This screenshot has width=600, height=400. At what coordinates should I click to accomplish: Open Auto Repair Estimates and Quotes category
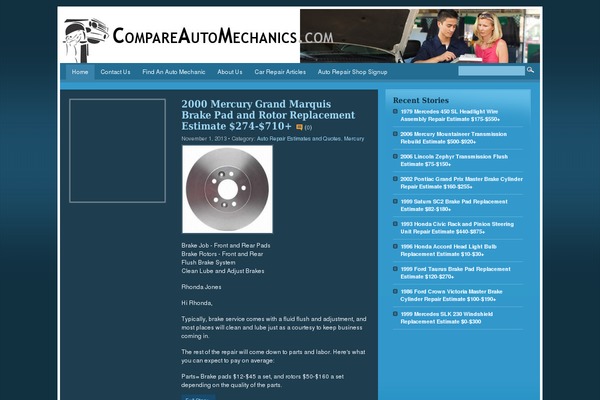(x=298, y=139)
